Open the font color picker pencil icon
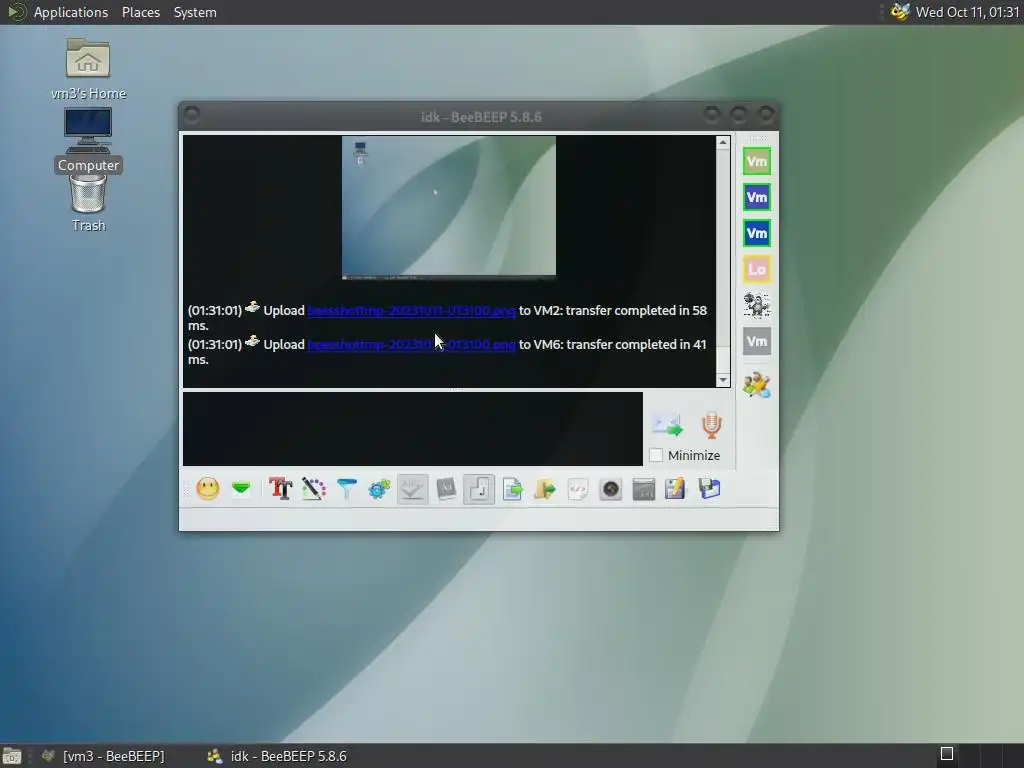 (313, 488)
